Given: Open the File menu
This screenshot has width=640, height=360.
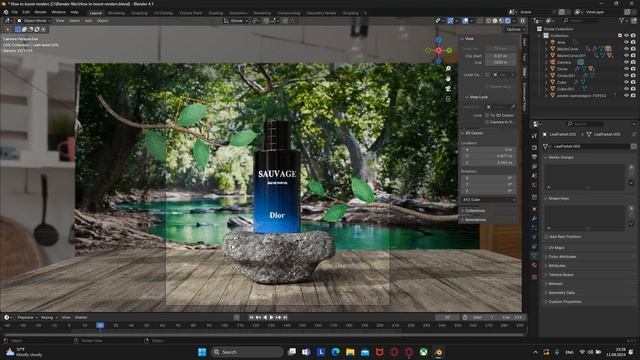Looking at the screenshot, I should (x=15, y=12).
